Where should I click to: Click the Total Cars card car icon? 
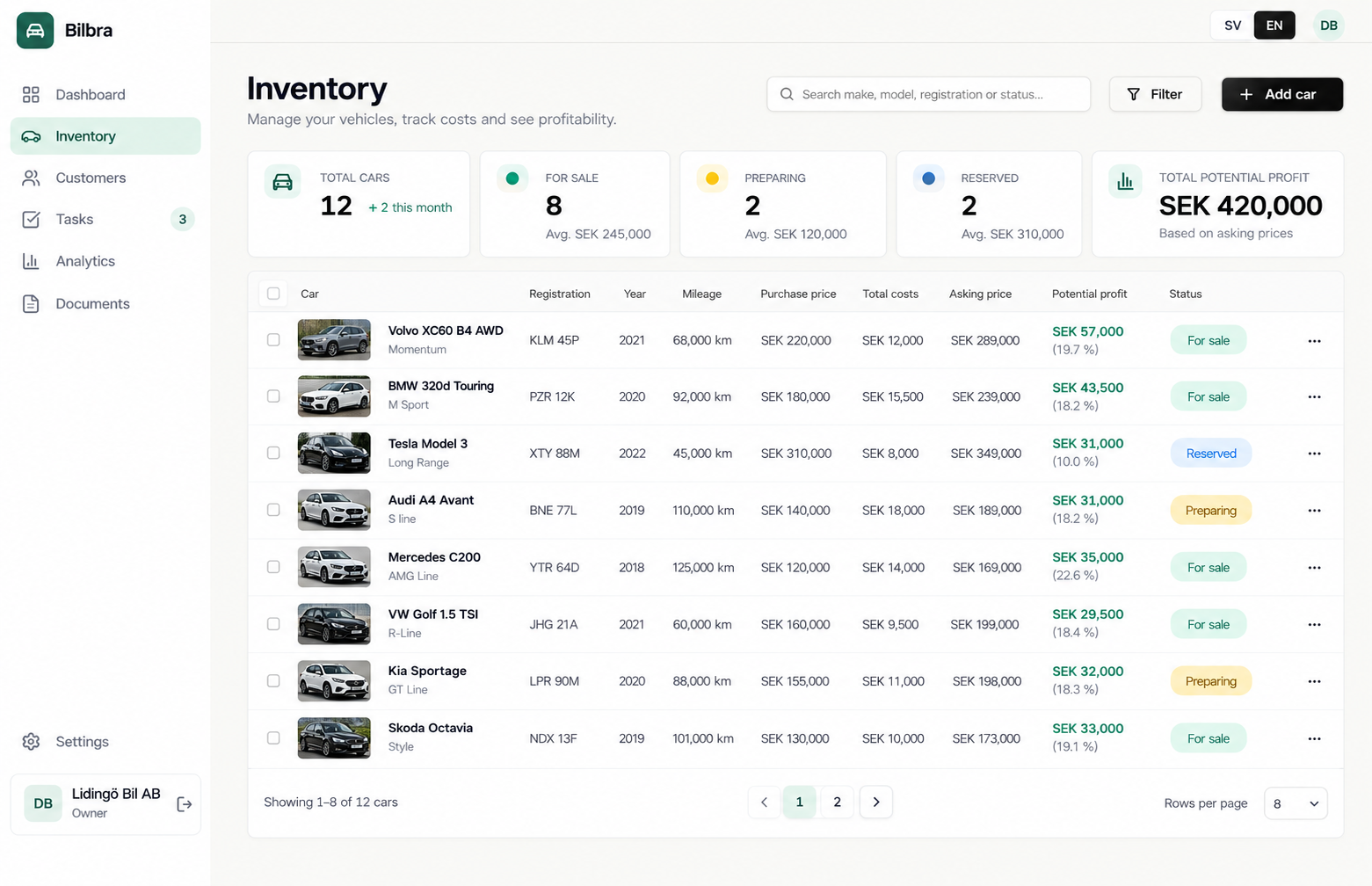pos(283,182)
